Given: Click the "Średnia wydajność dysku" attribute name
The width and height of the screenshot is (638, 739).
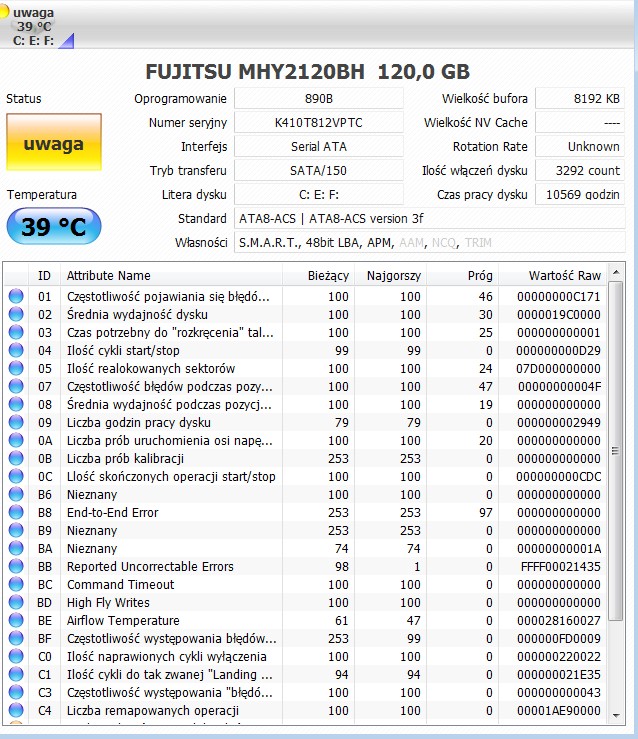Looking at the screenshot, I should pos(137,314).
